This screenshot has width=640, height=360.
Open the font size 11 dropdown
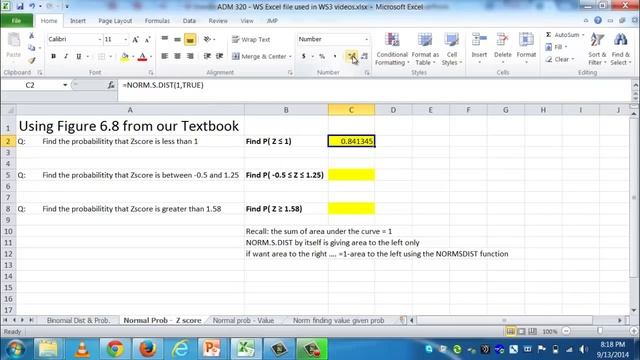pyautogui.click(x=125, y=40)
